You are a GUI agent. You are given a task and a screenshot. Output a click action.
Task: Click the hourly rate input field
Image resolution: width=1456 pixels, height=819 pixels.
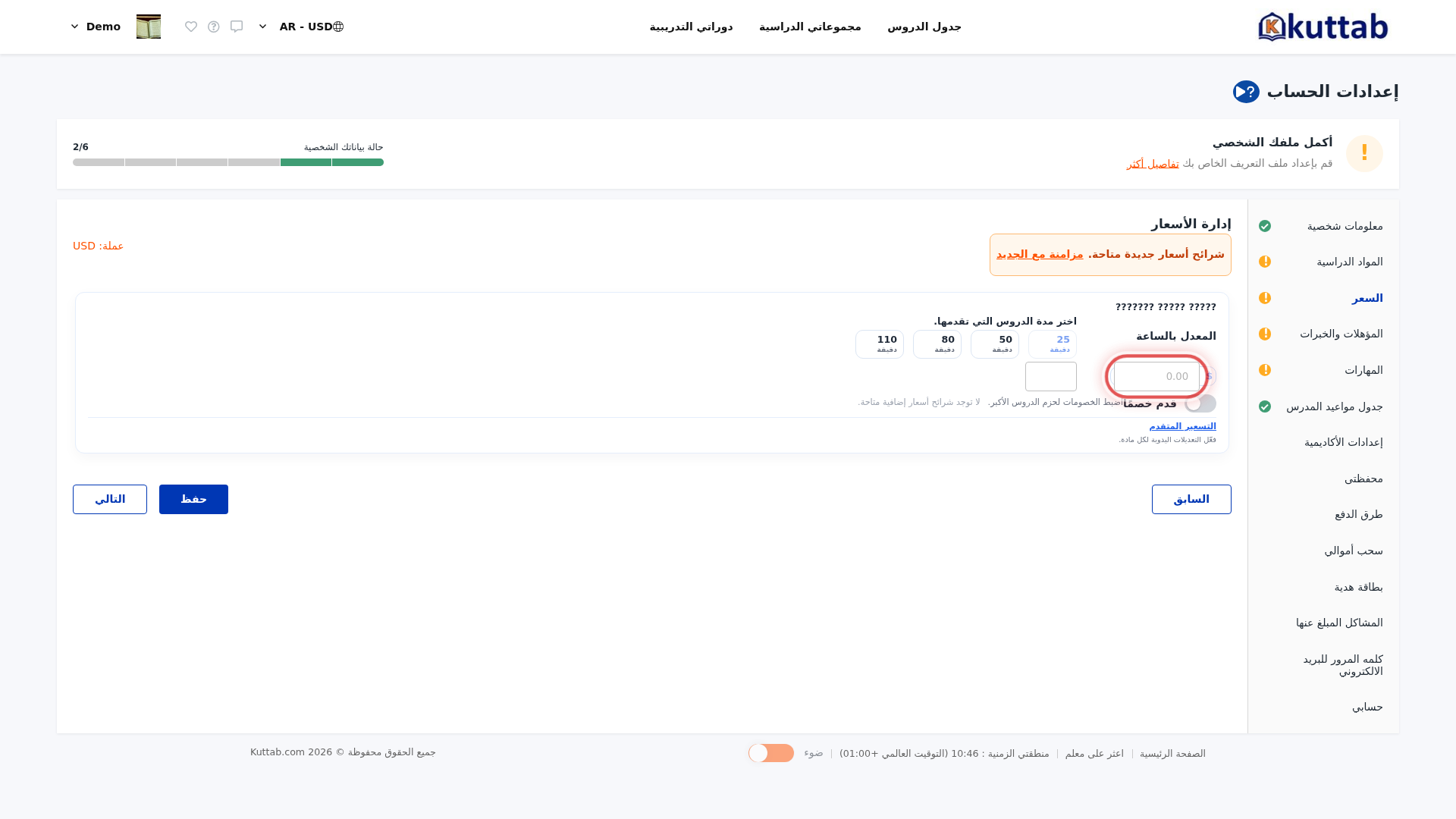[1156, 376]
